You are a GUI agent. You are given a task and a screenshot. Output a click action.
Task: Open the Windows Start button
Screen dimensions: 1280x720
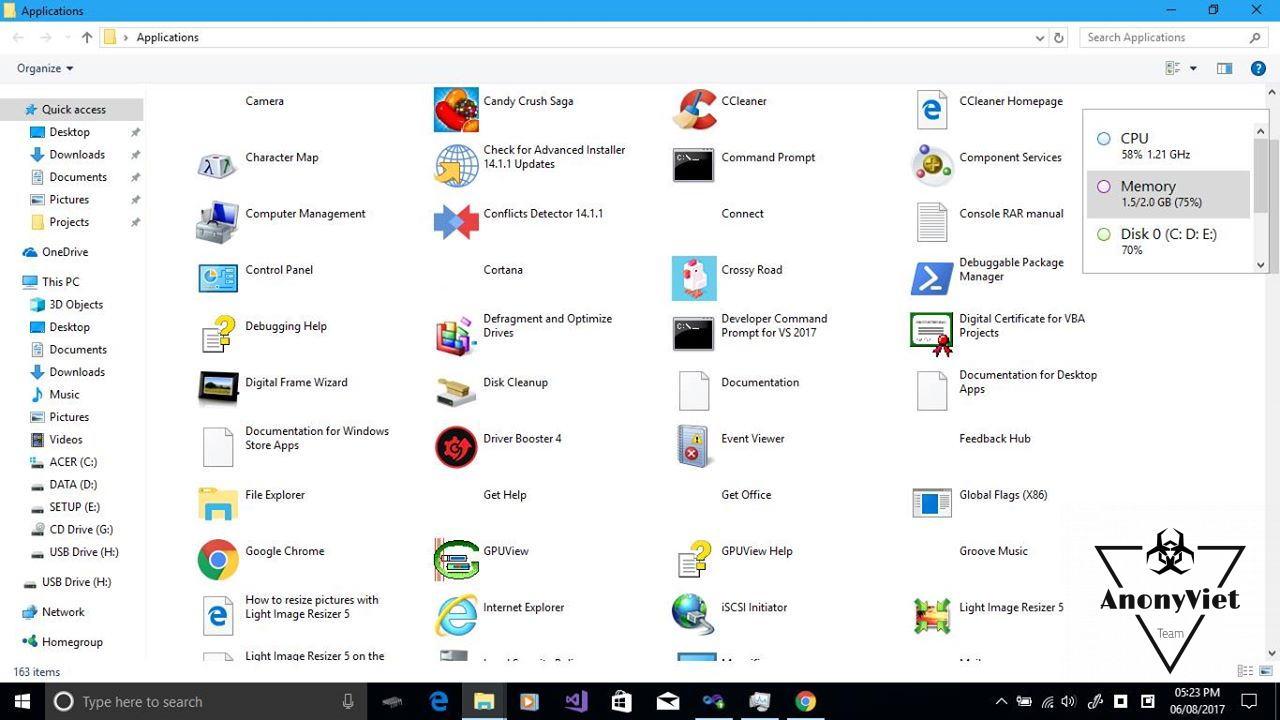[22, 702]
